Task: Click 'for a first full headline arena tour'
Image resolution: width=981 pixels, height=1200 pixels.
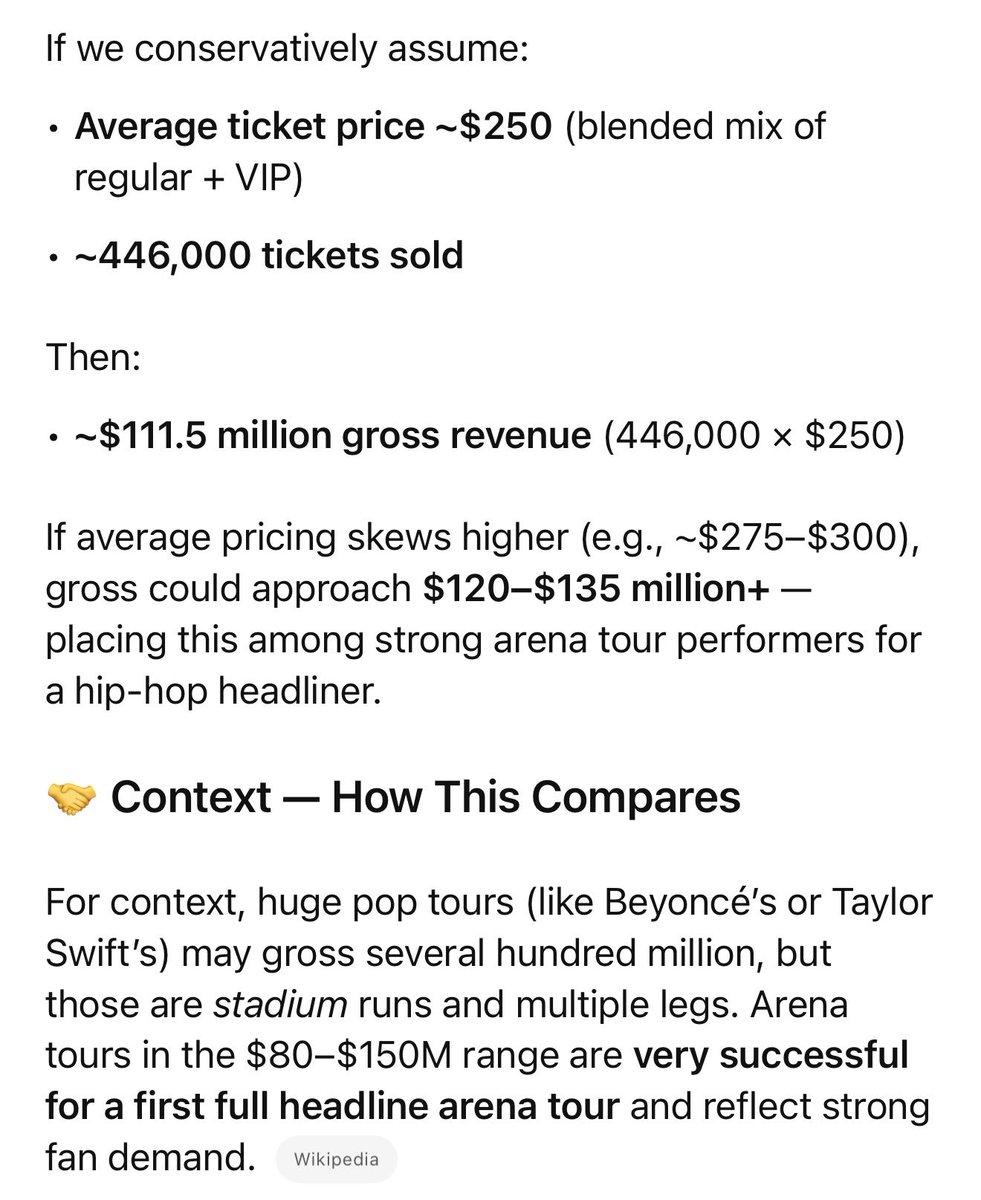Action: (x=333, y=1107)
